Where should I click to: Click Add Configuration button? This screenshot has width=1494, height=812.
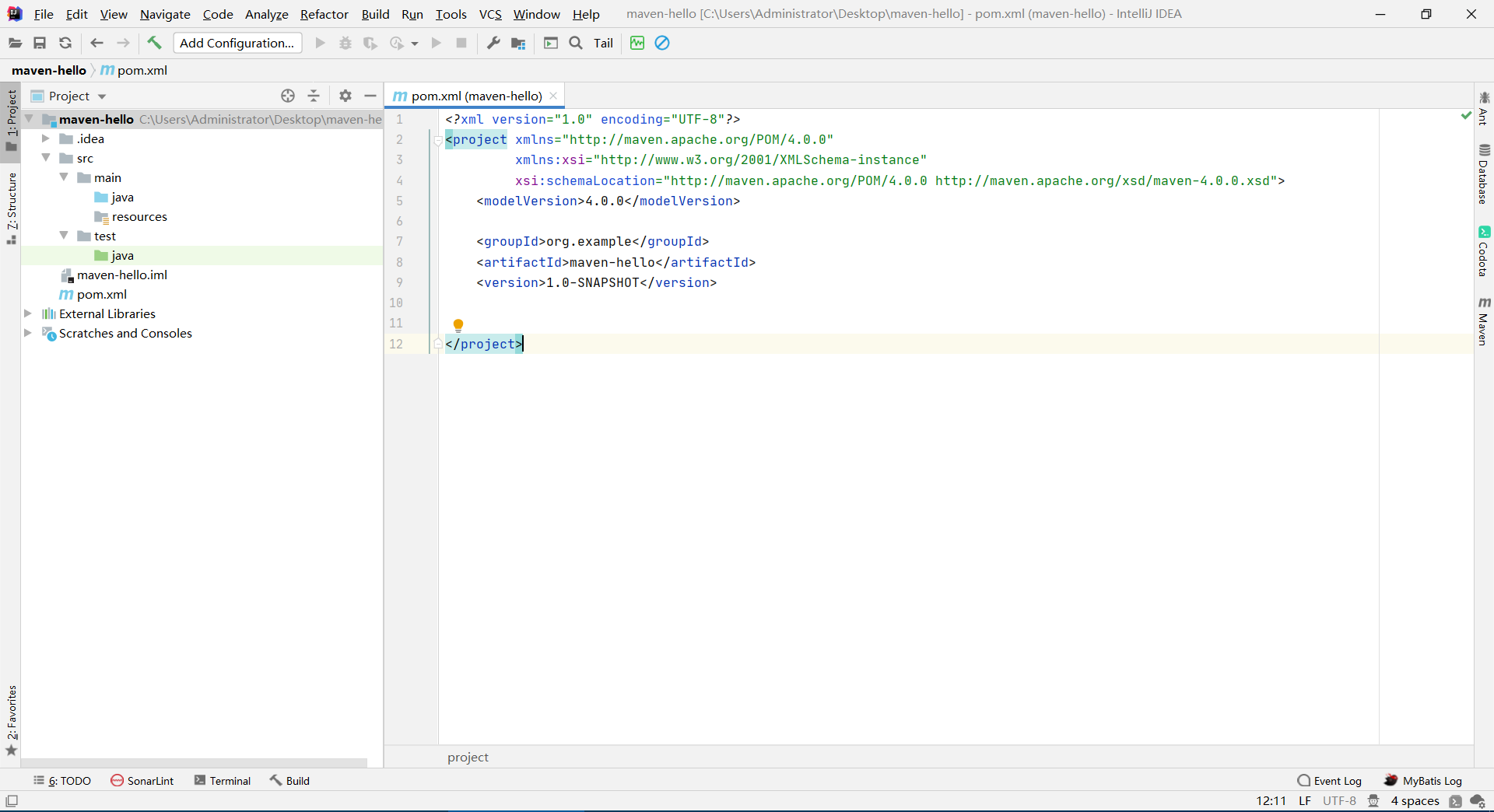coord(237,44)
